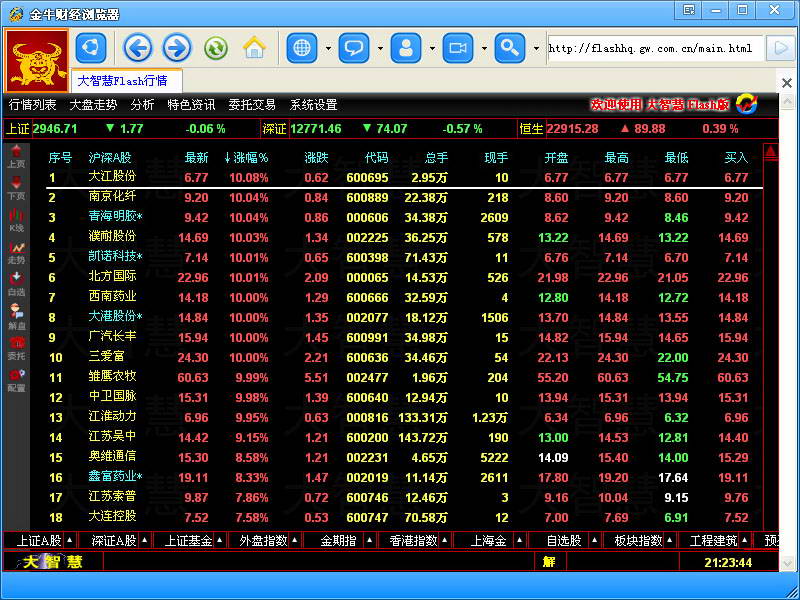Viewport: 800px width, 600px height.
Task: Click the 大智慧 logo in the status bar
Action: 53,562
